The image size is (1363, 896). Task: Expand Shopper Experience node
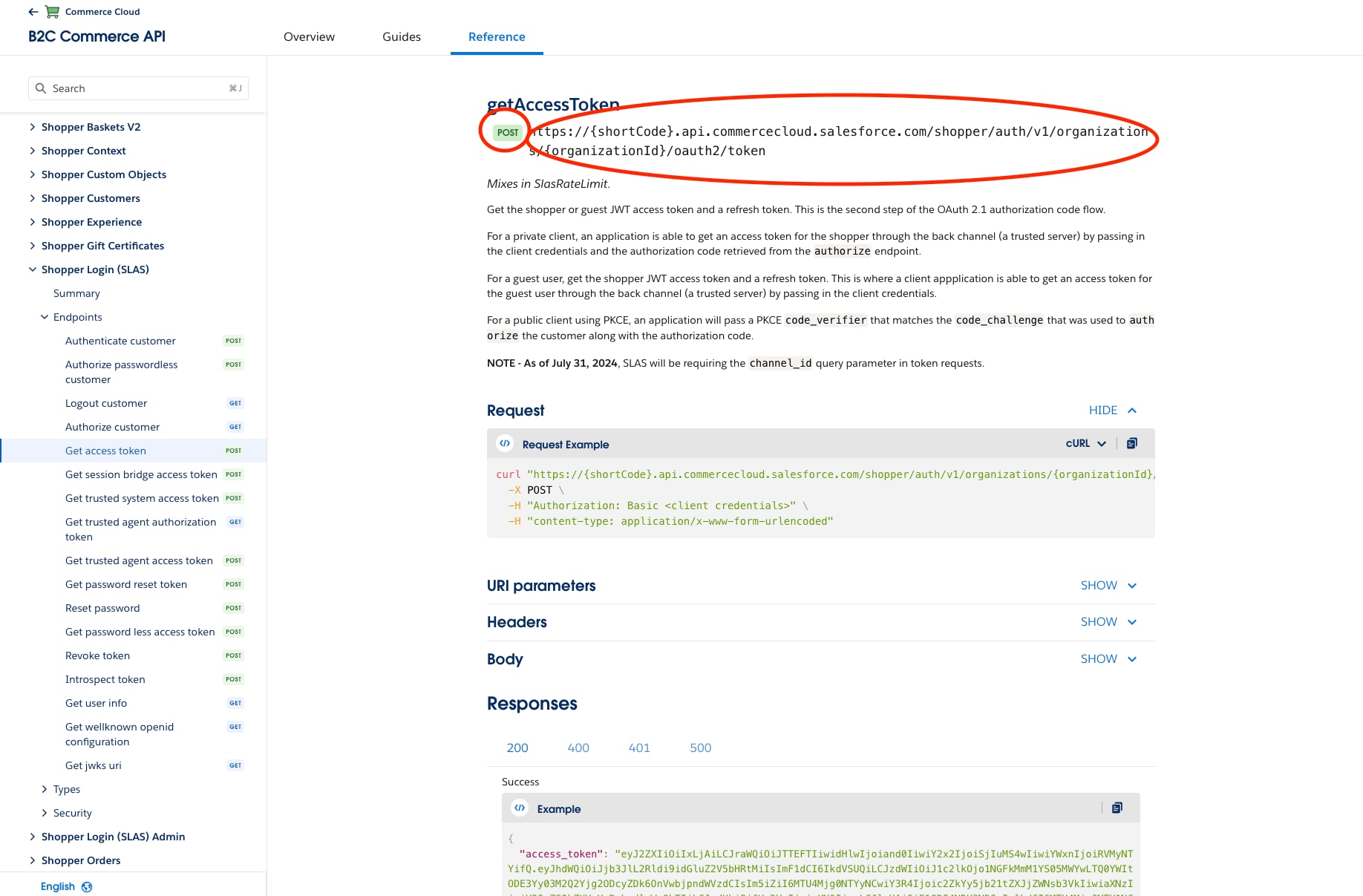[32, 222]
